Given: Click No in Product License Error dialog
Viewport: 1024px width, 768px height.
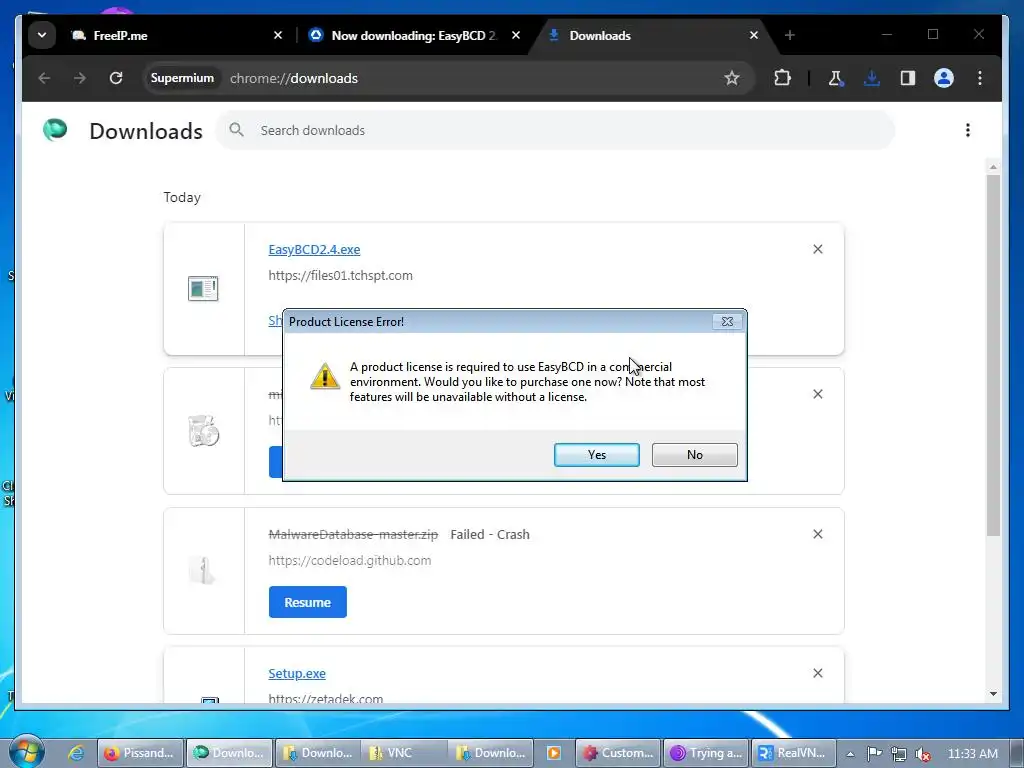Looking at the screenshot, I should pyautogui.click(x=694, y=455).
